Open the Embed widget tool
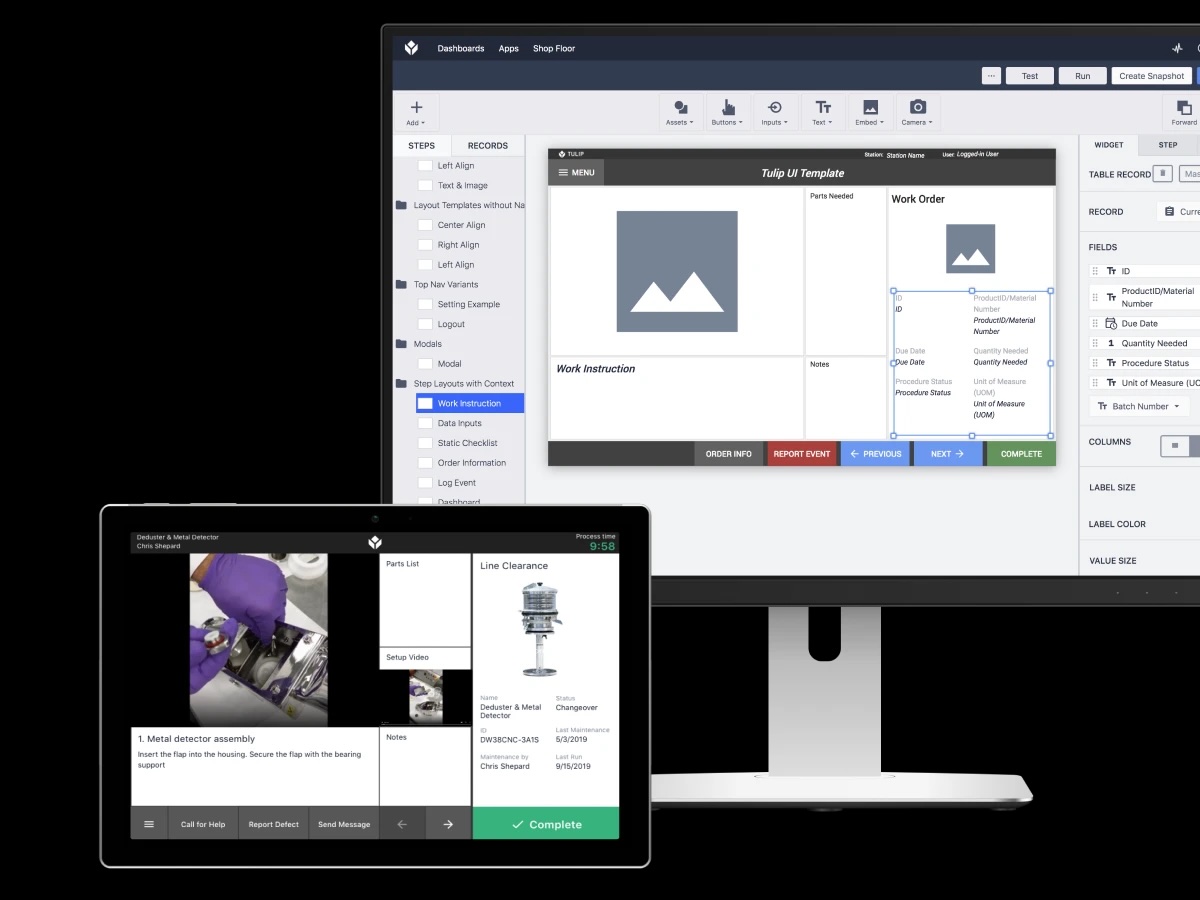 coord(870,112)
